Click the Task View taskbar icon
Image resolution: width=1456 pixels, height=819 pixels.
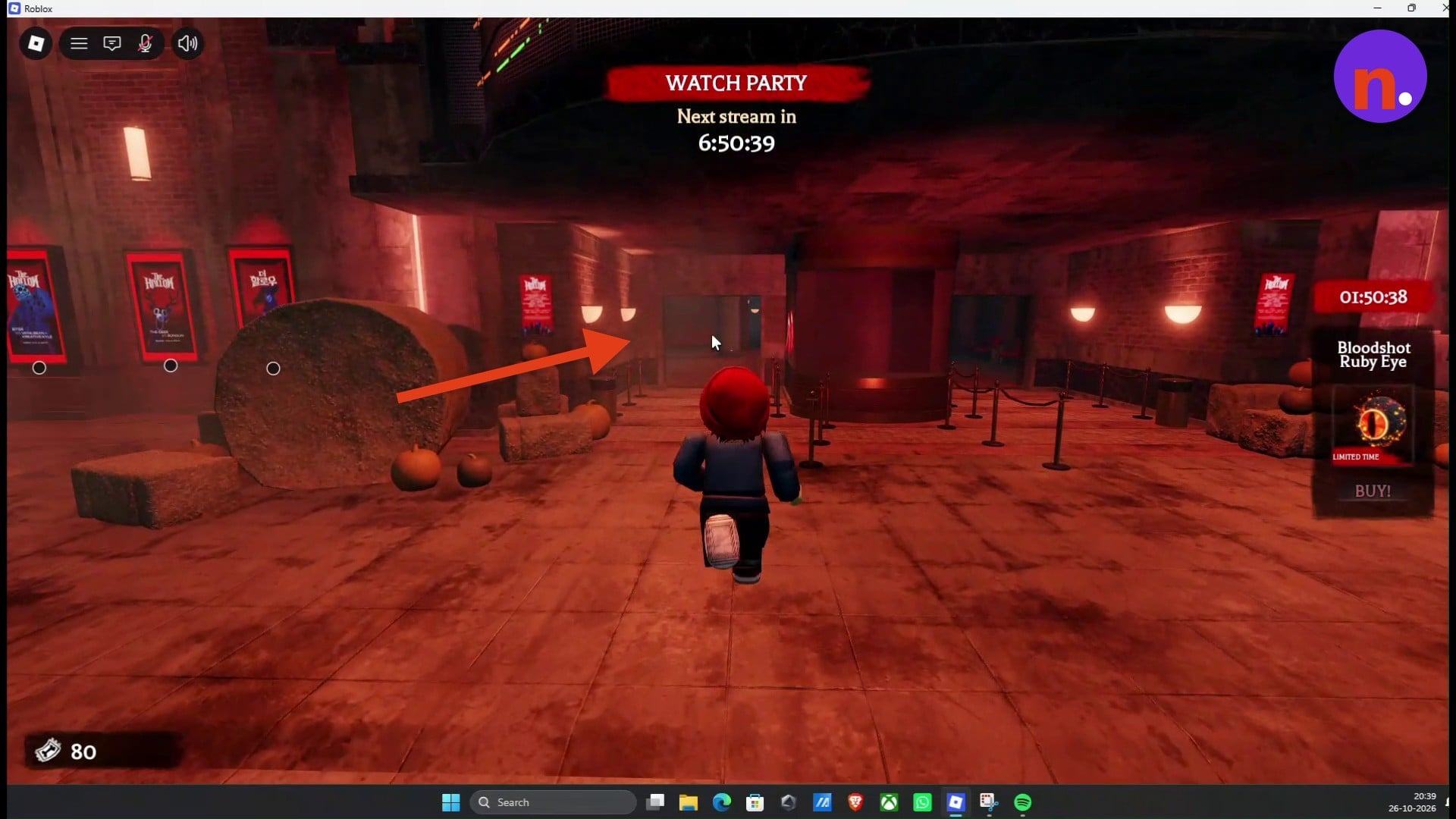coord(655,802)
